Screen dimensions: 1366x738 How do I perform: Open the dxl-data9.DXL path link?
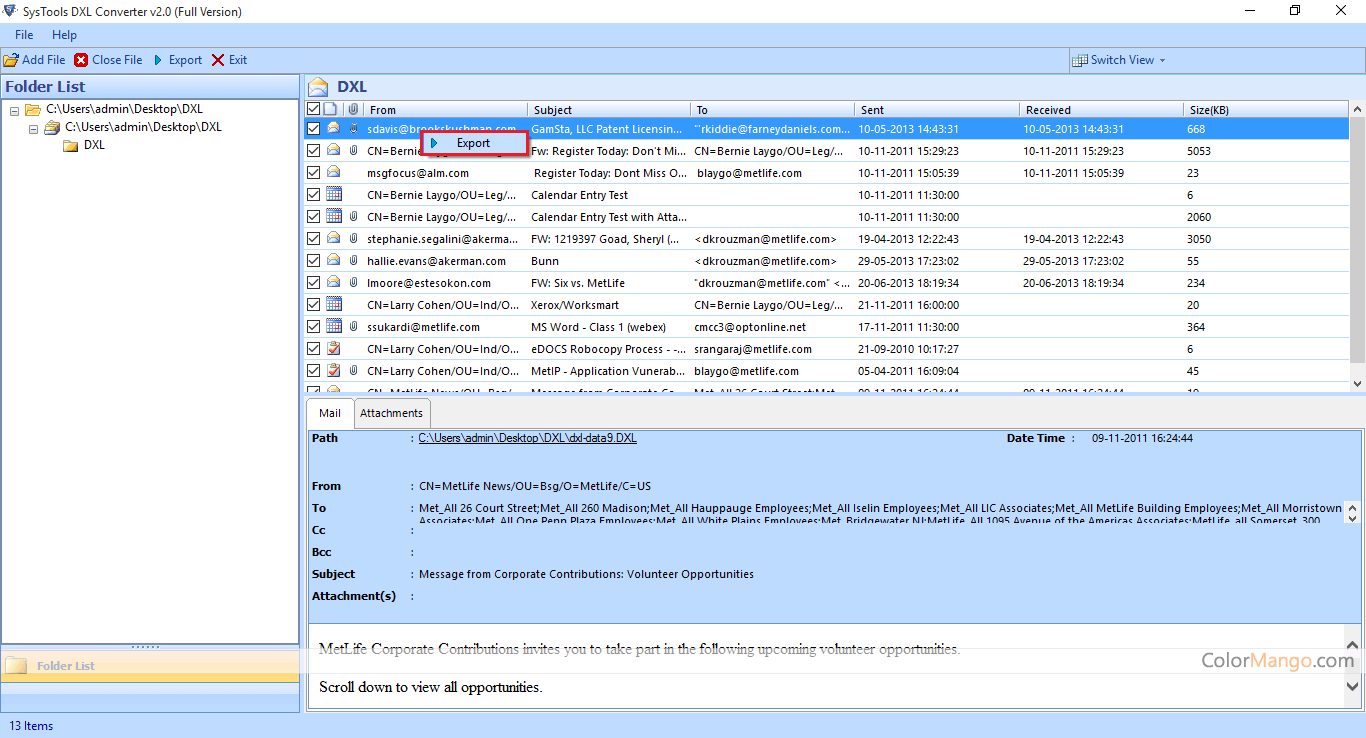pos(527,438)
